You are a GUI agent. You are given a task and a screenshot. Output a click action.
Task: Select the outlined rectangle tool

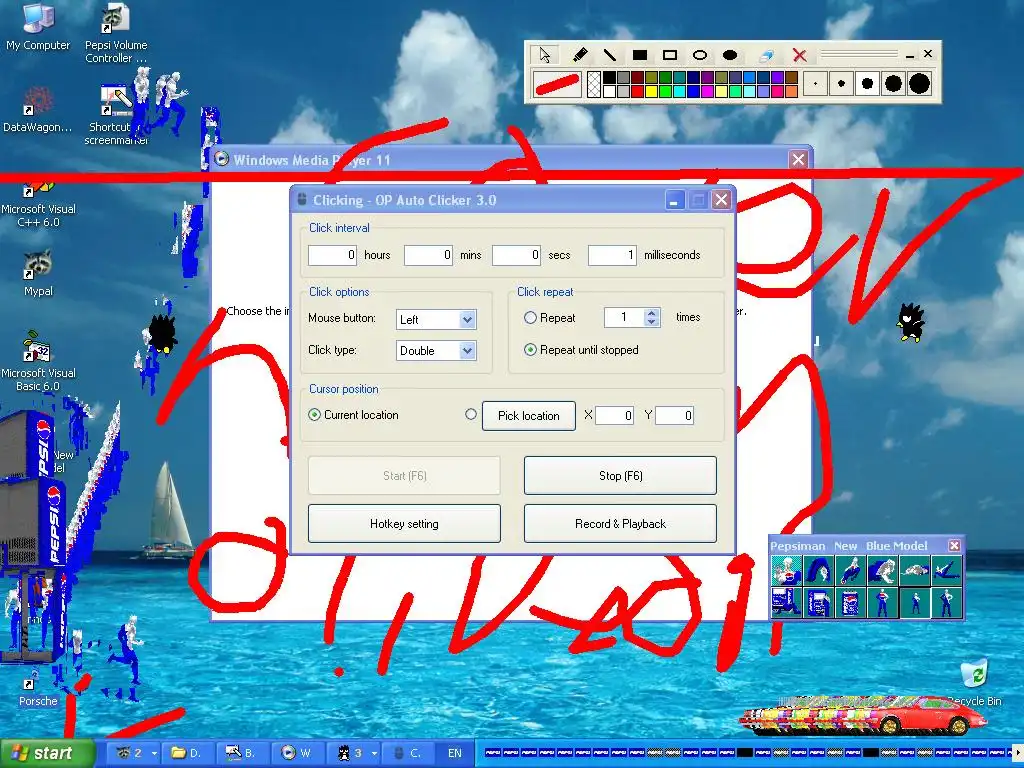point(669,55)
